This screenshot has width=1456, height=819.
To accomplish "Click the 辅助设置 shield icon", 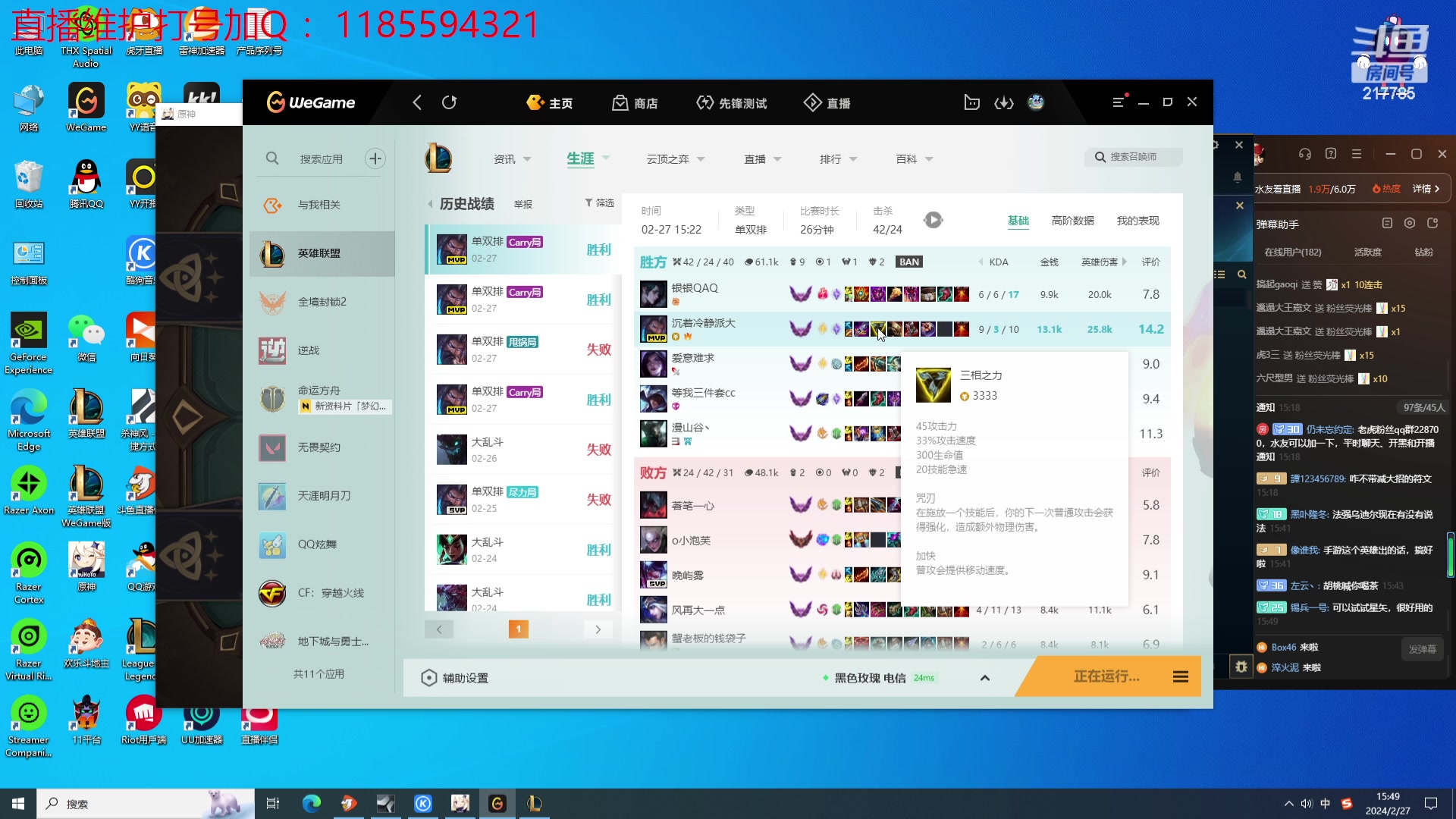I will click(x=428, y=678).
